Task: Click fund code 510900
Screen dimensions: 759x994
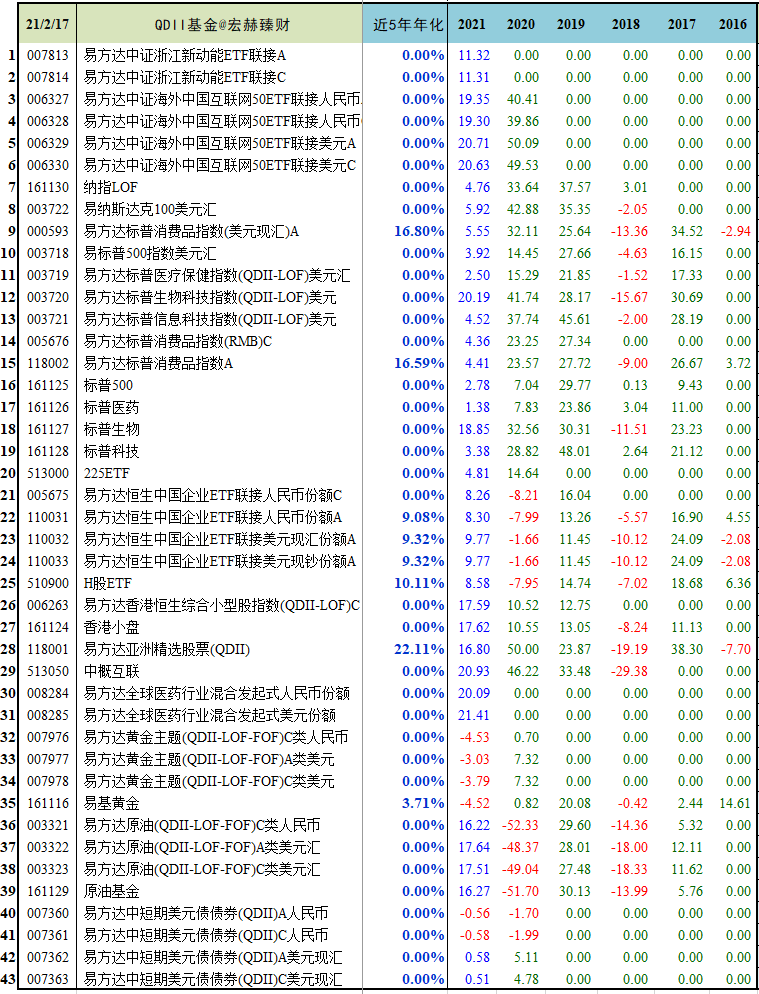Action: 48,583
